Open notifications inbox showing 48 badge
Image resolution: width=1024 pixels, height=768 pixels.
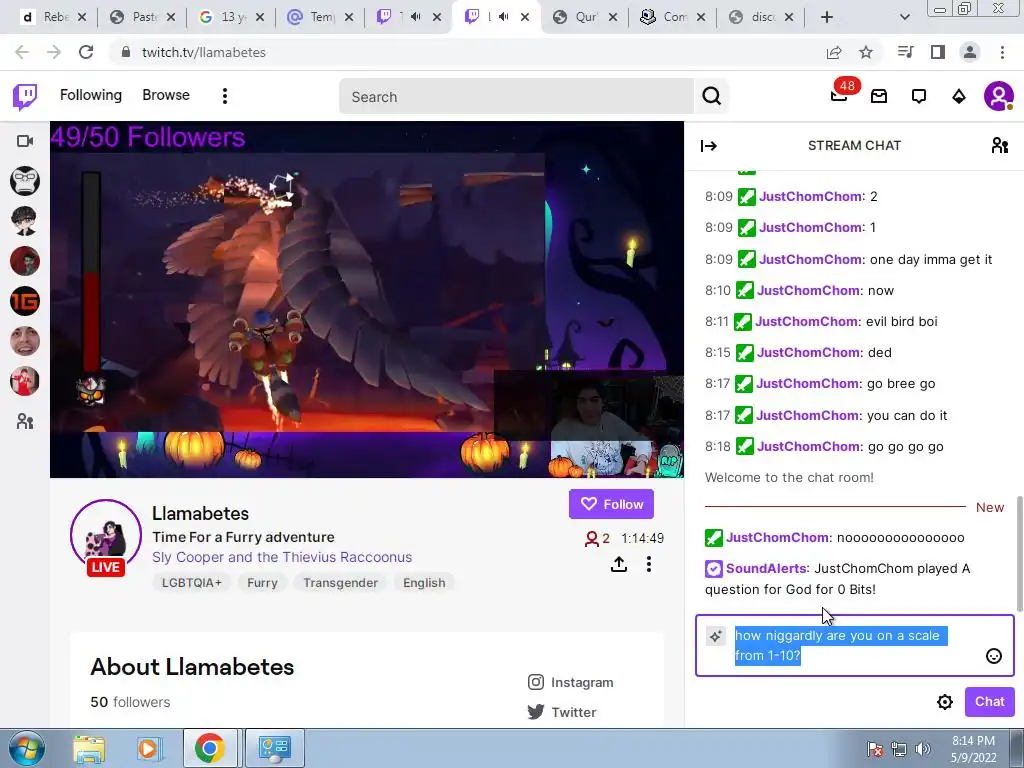click(839, 96)
